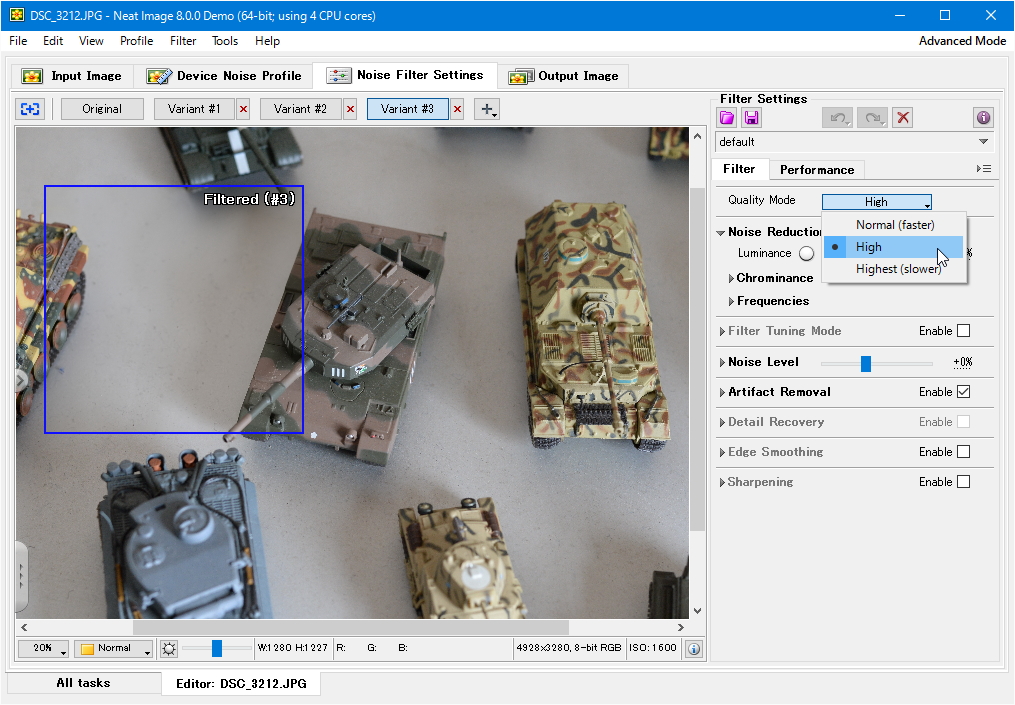Show the Original image view

102,109
